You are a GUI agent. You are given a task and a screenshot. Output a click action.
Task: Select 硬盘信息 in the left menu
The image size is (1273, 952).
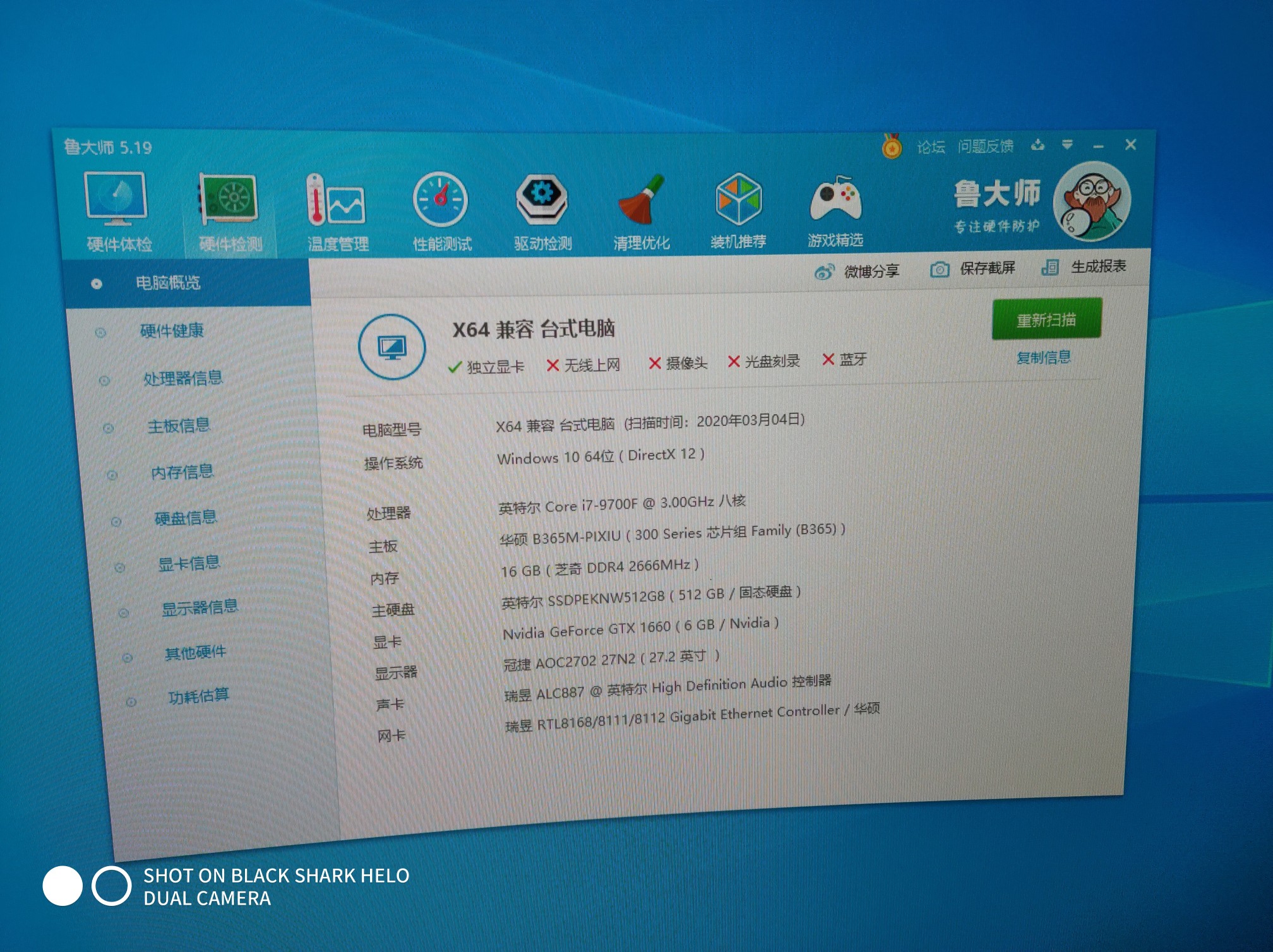185,518
